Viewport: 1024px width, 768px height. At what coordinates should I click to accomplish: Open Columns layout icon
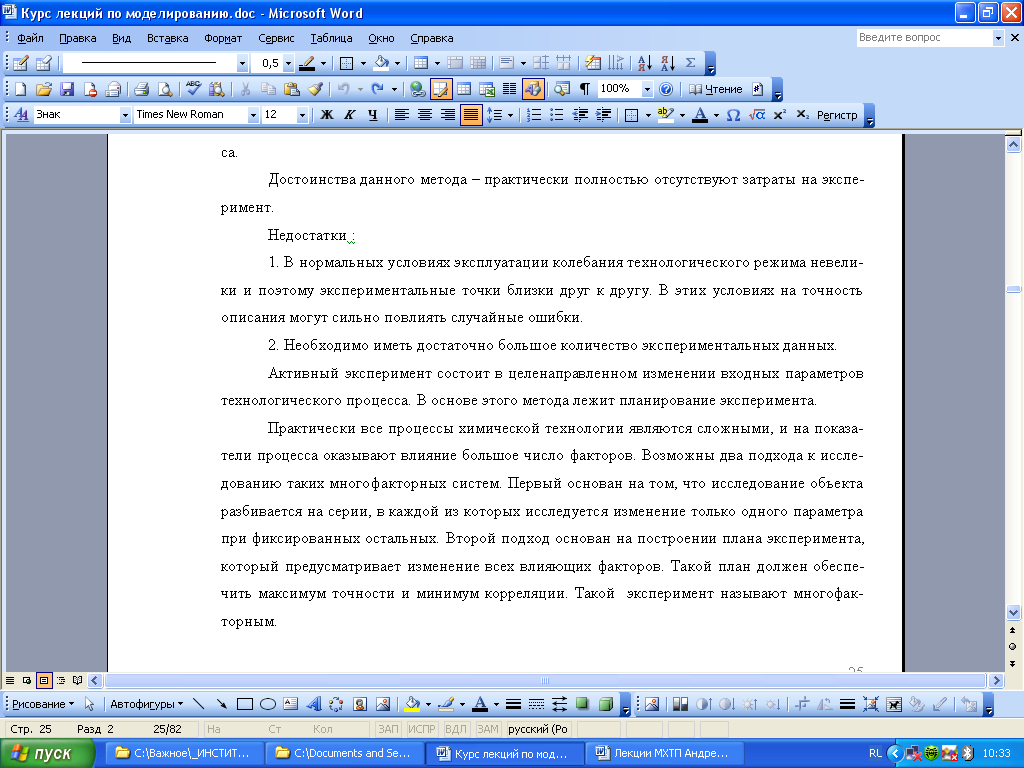point(510,89)
